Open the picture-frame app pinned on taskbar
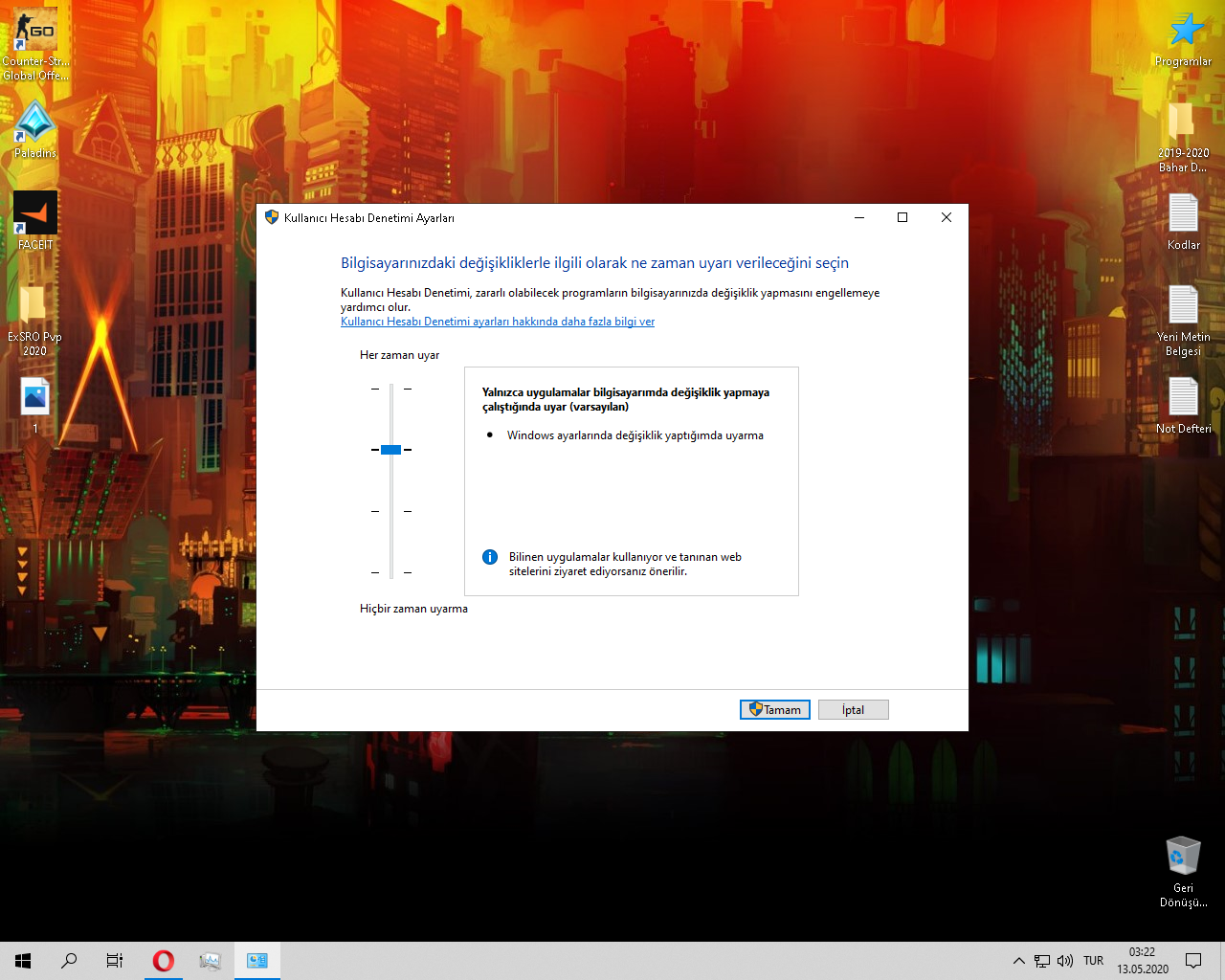Viewport: 1225px width, 980px height. pyautogui.click(x=211, y=961)
